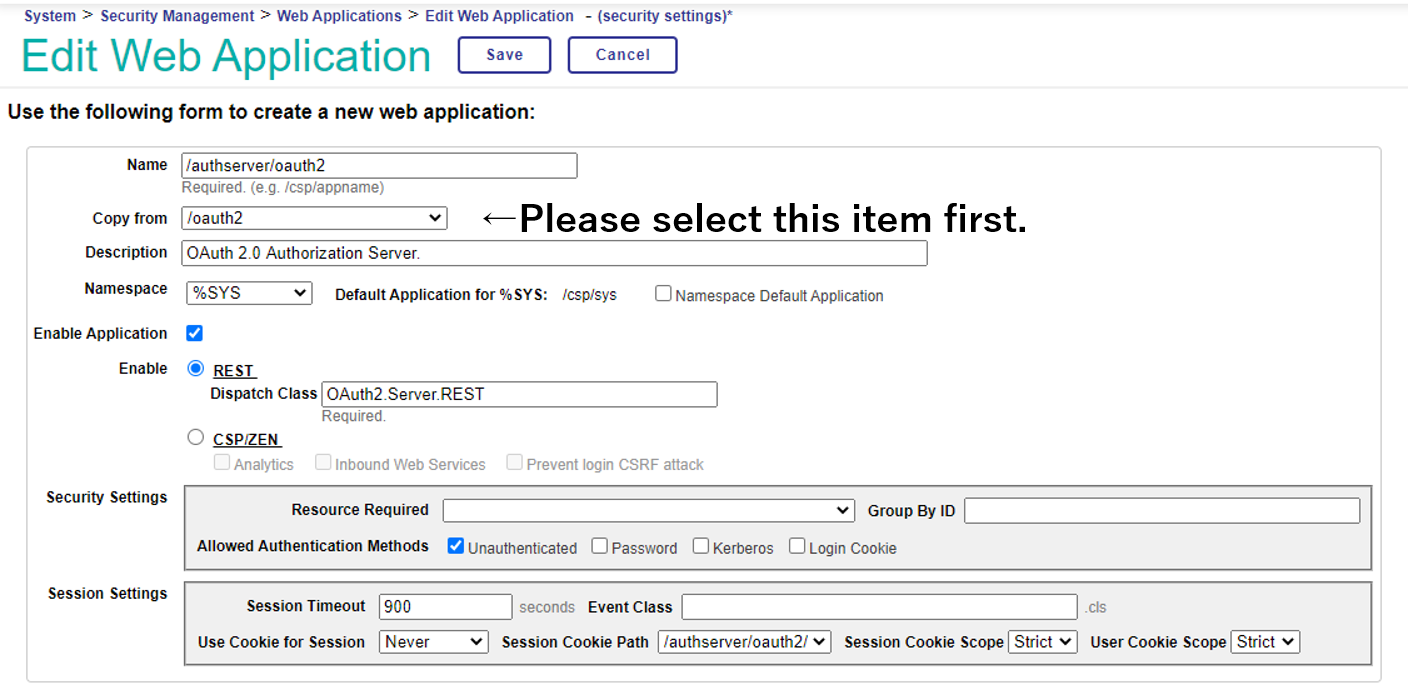Click the Session Timeout field
The image size is (1408, 695).
pos(445,606)
